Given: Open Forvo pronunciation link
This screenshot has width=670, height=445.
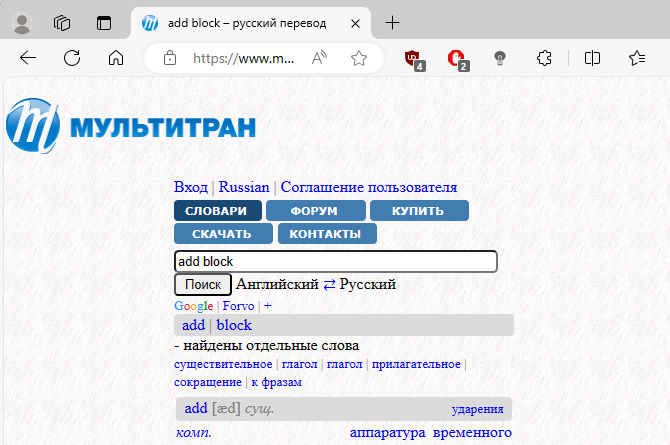Looking at the screenshot, I should (x=238, y=306).
